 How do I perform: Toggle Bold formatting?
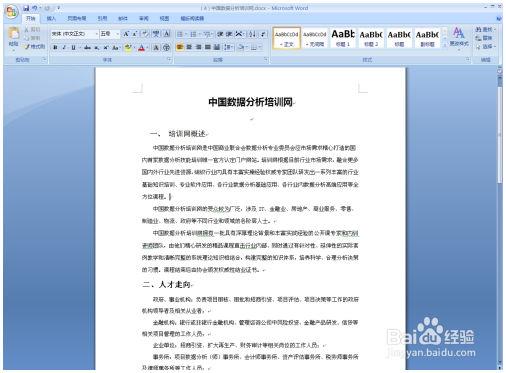(x=55, y=48)
